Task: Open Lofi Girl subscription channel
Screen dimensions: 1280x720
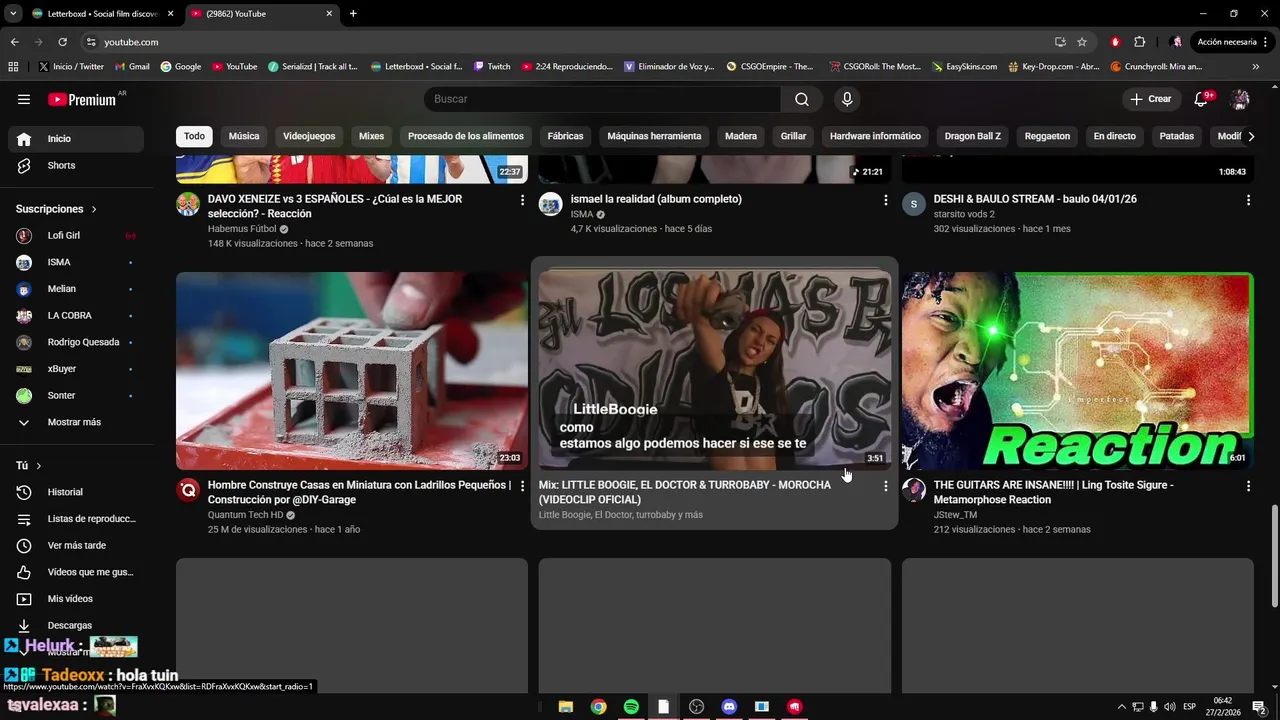Action: point(76,235)
